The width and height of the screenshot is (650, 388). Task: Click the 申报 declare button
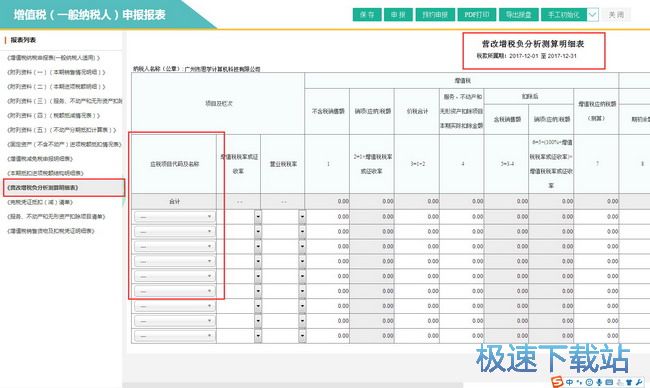click(x=398, y=15)
